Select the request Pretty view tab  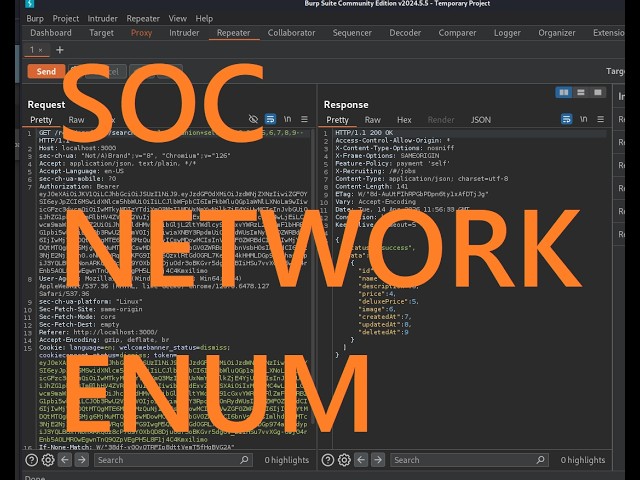[41, 120]
